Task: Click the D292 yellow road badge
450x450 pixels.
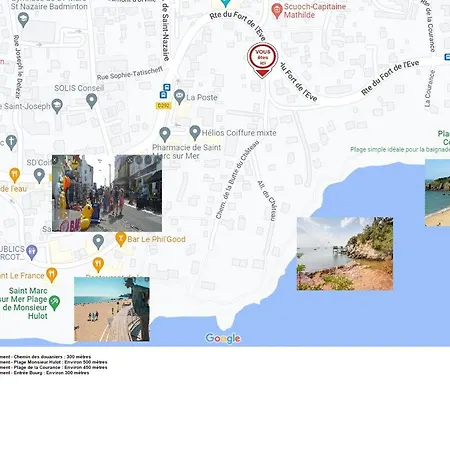Action: click(163, 106)
